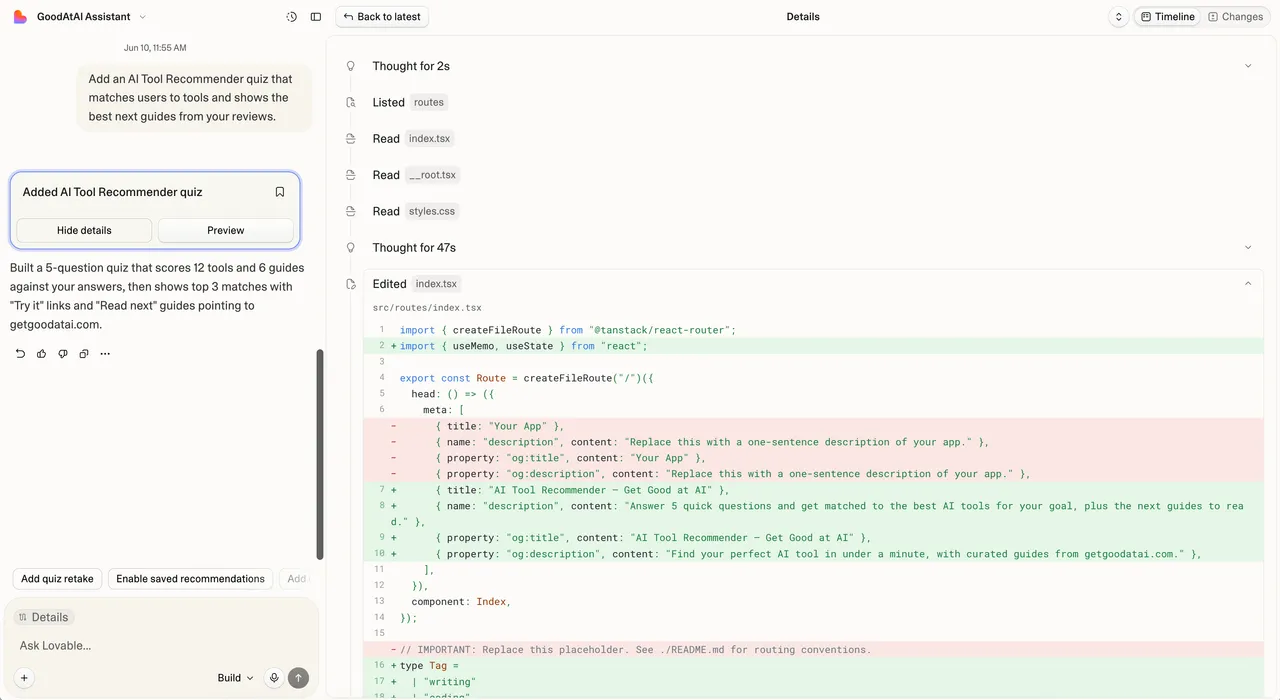Click the code line 'component: Index,'
Viewport: 1280px width, 700px height.
pos(813,602)
